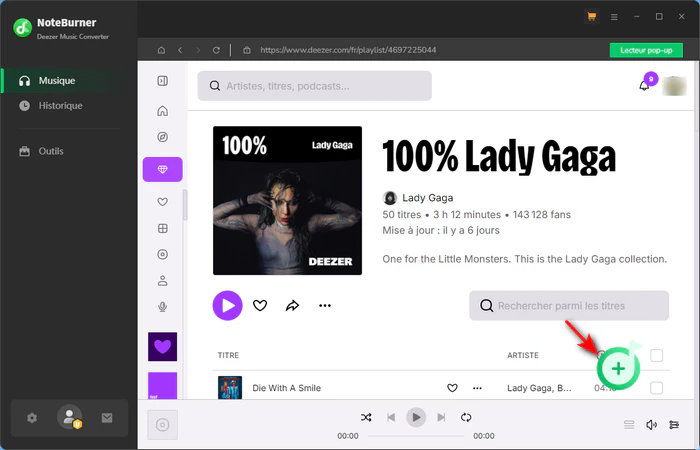Click the lock icon beside the URL
Image resolution: width=700 pixels, height=450 pixels.
[246, 50]
